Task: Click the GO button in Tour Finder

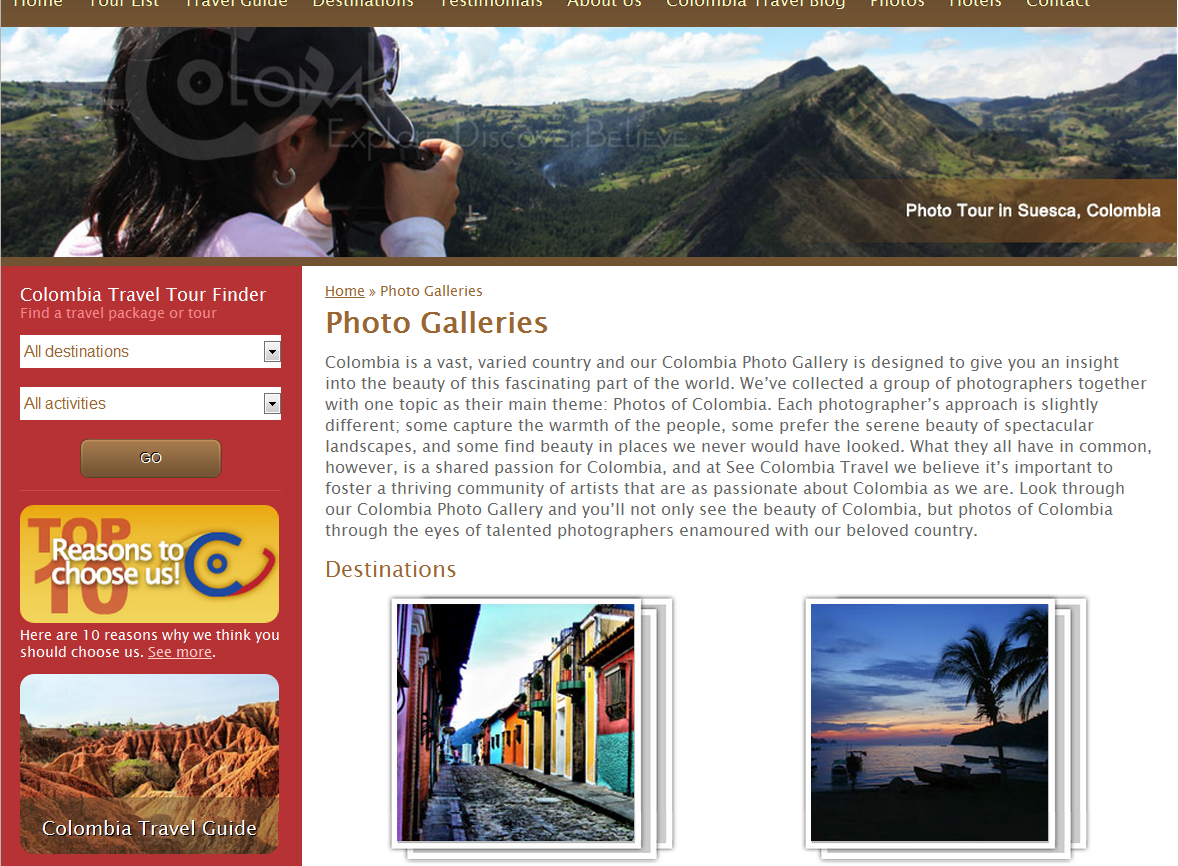Action: (x=150, y=458)
